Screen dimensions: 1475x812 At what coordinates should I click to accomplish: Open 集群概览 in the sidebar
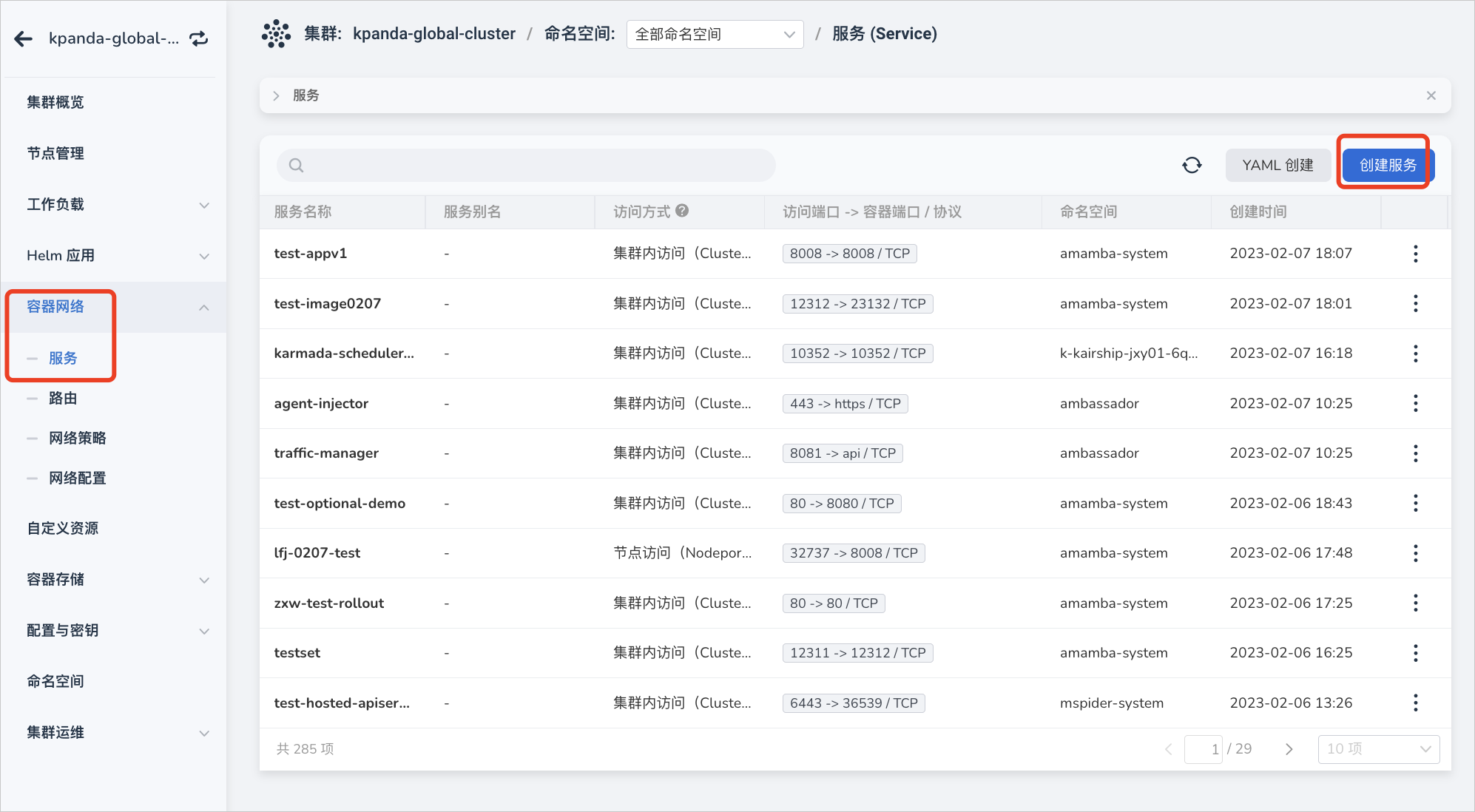(x=55, y=102)
